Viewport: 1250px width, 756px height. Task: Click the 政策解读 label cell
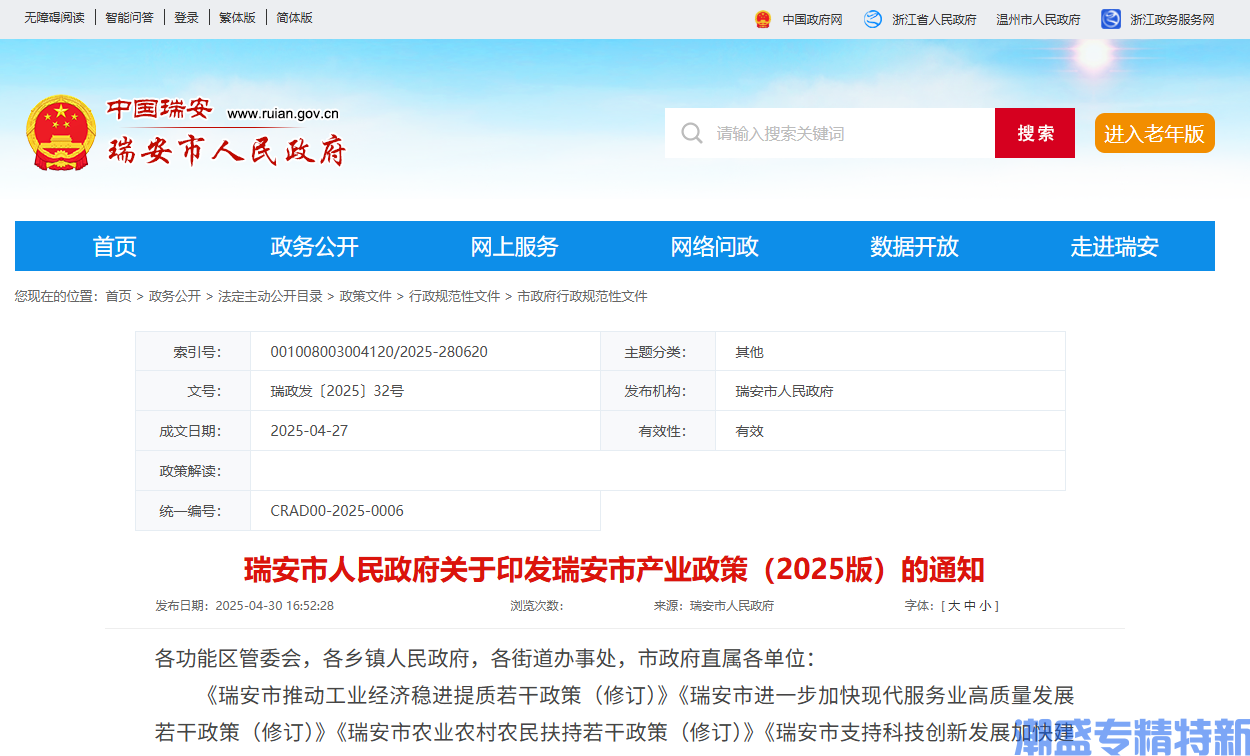click(193, 471)
